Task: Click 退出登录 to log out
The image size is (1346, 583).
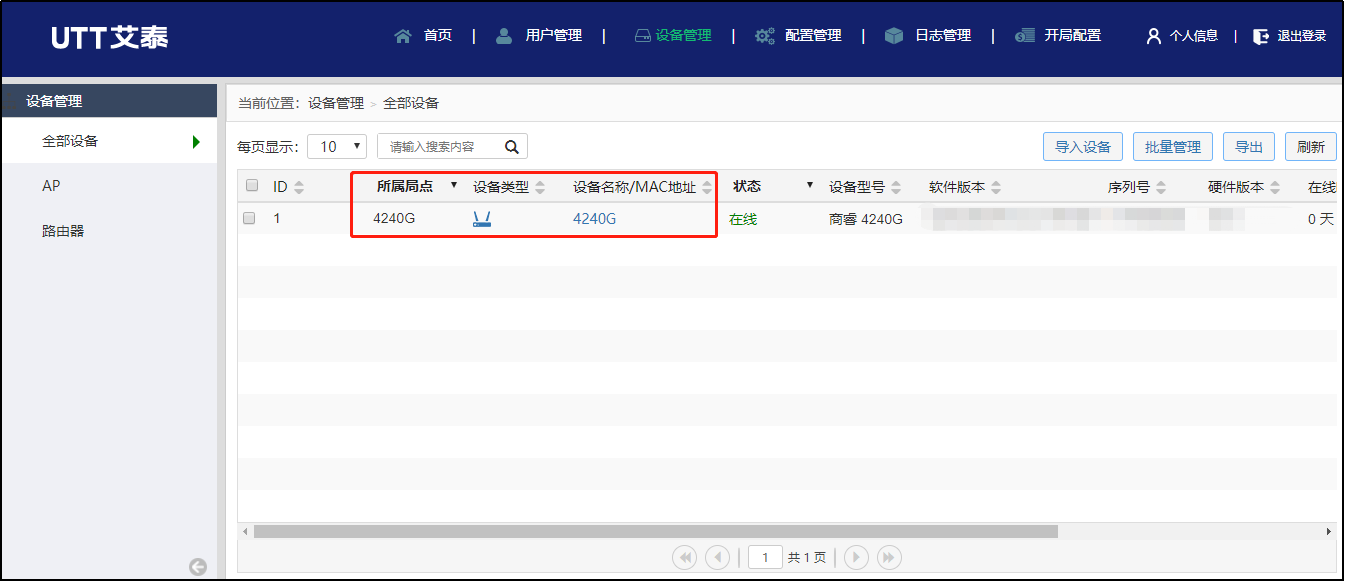Action: click(1302, 36)
